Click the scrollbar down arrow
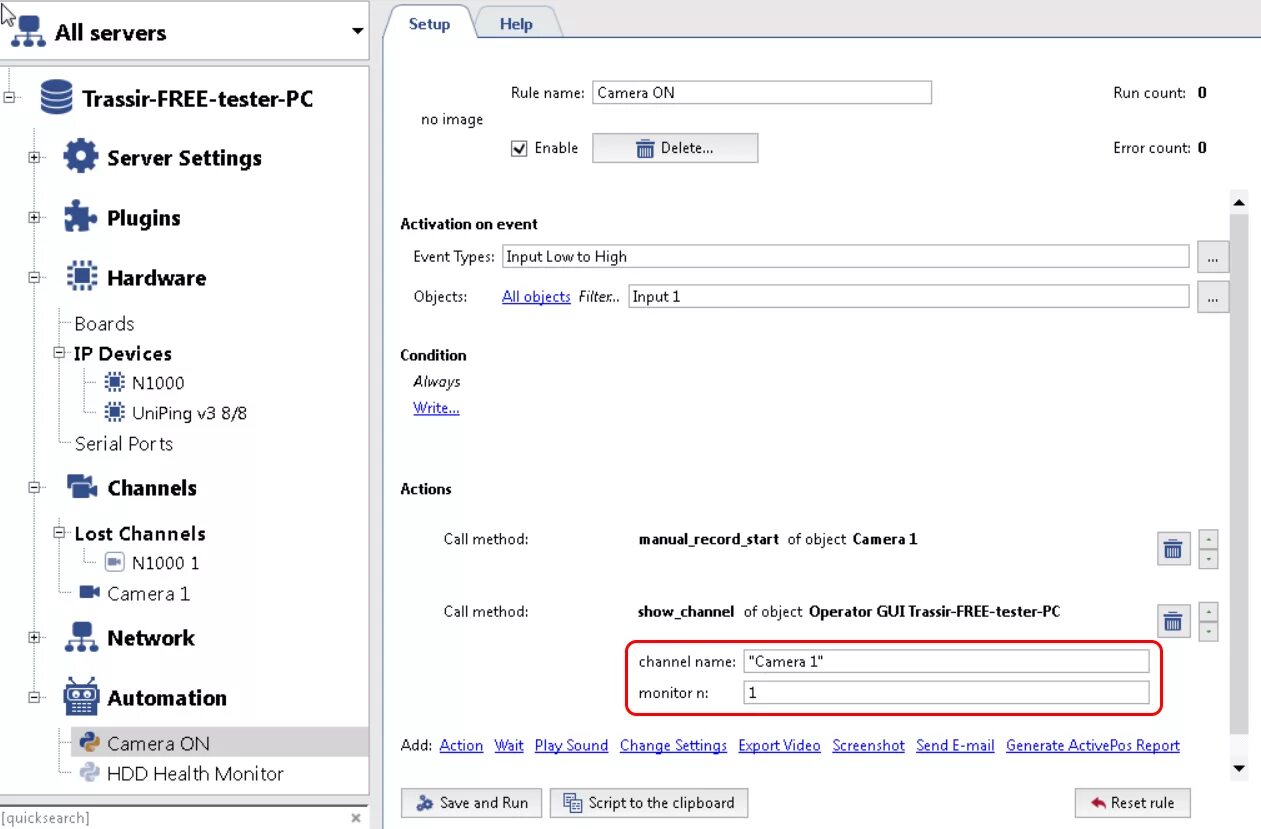 coord(1239,768)
